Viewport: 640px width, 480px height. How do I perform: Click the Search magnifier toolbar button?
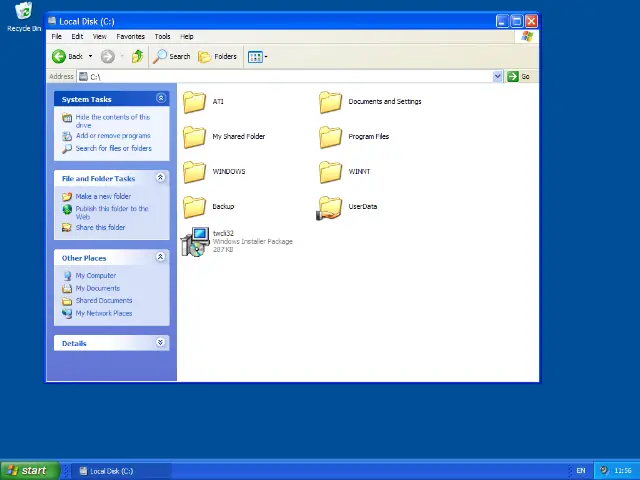[171, 56]
